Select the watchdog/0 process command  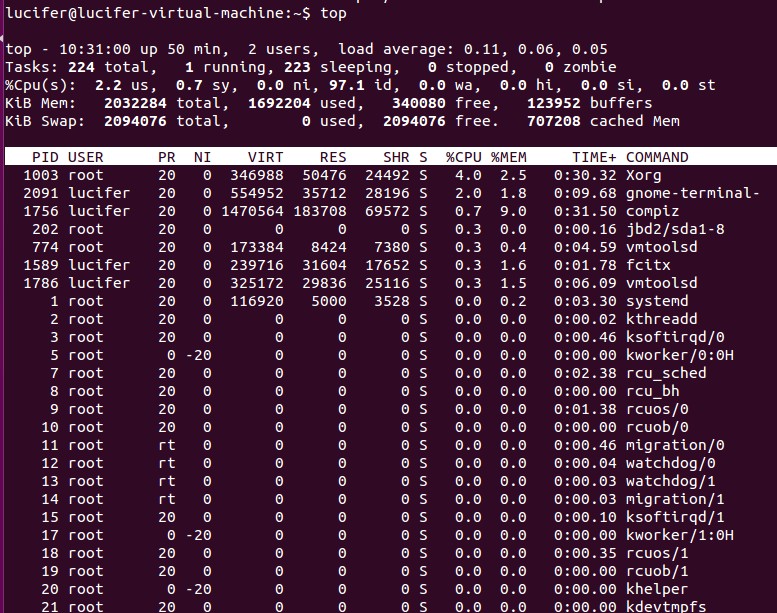pyautogui.click(x=670, y=463)
